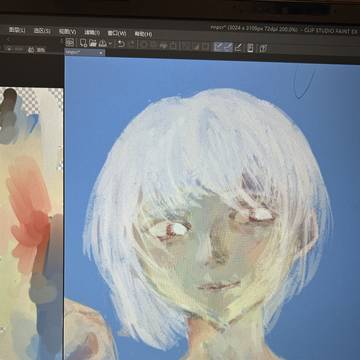Screen dimensions: 360x360
Task: Create a new canvas with the New icon
Action: [x=83, y=43]
